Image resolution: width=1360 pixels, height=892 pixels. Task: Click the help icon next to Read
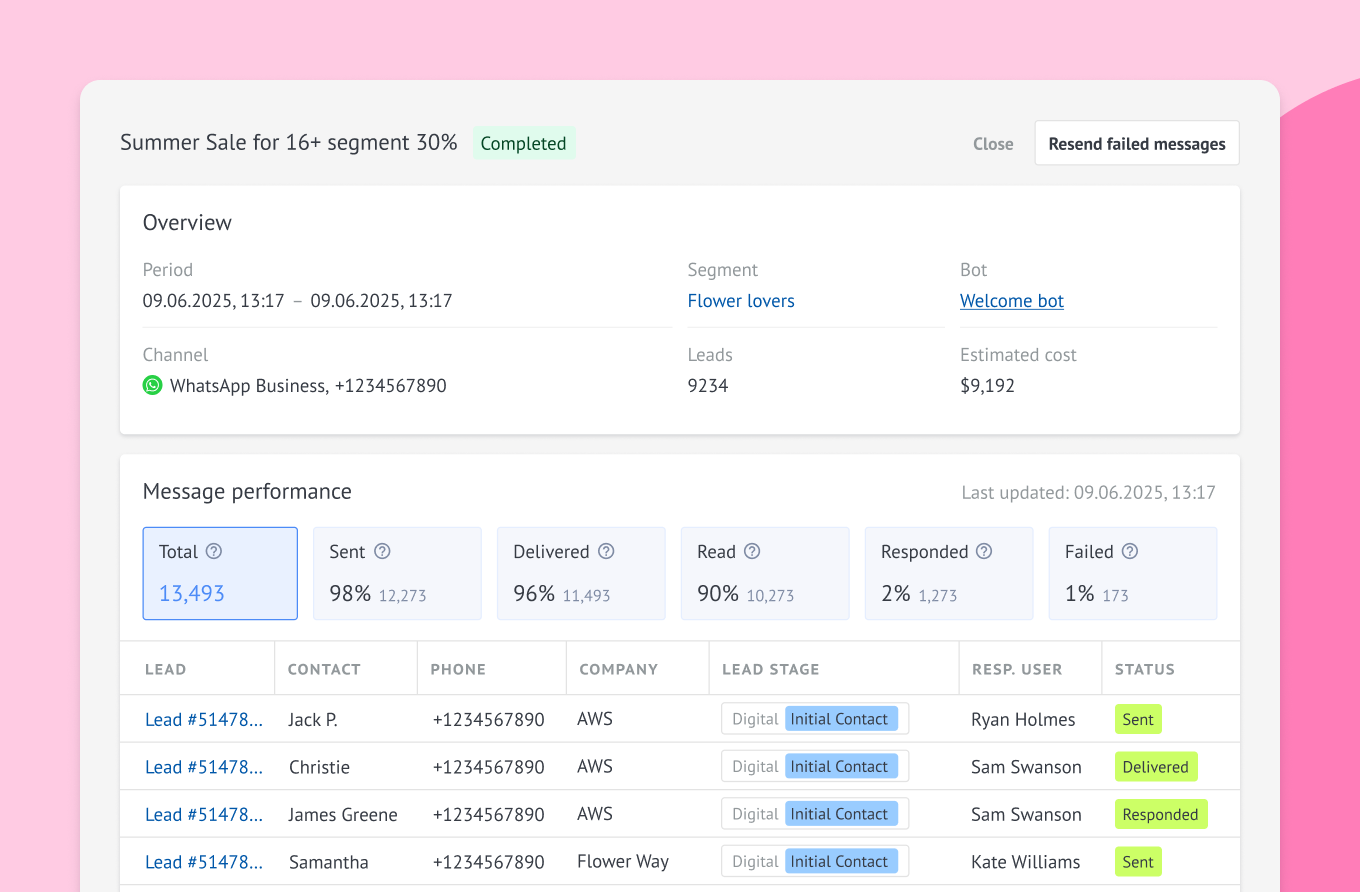[752, 551]
